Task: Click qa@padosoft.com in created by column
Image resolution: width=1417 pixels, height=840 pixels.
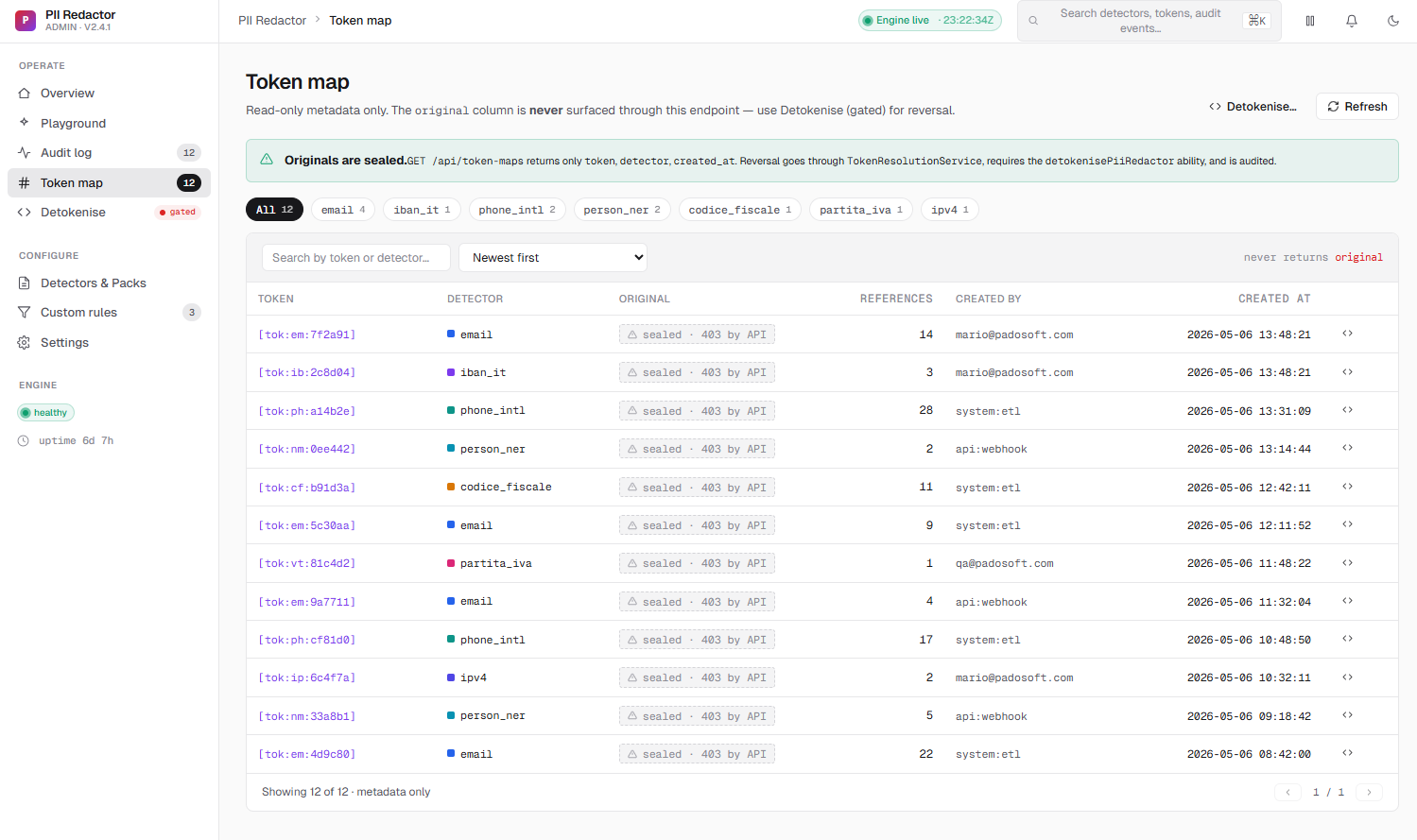Action: [1004, 563]
